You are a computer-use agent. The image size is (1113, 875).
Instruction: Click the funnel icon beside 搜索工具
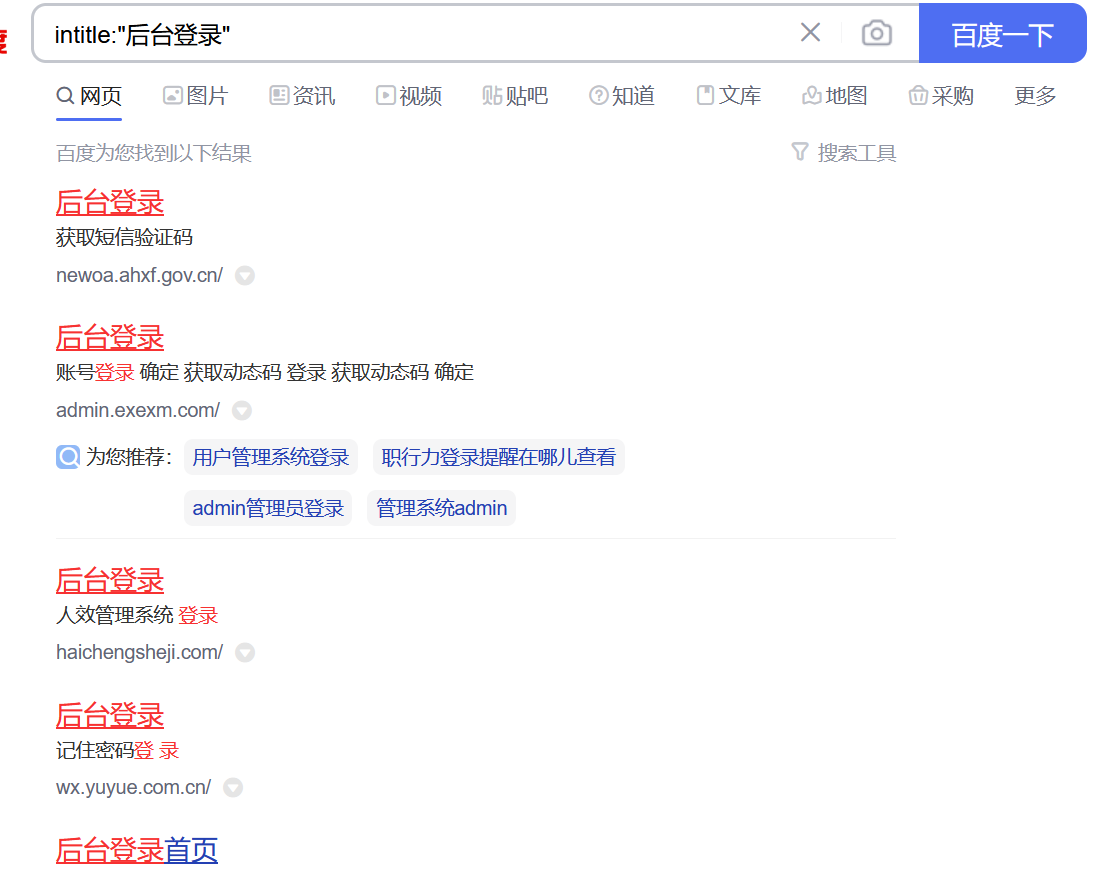(800, 151)
